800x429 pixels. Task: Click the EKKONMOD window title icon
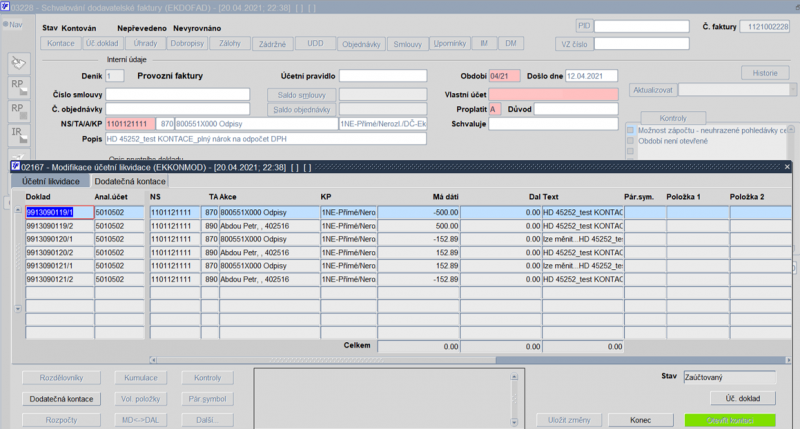[x=15, y=167]
